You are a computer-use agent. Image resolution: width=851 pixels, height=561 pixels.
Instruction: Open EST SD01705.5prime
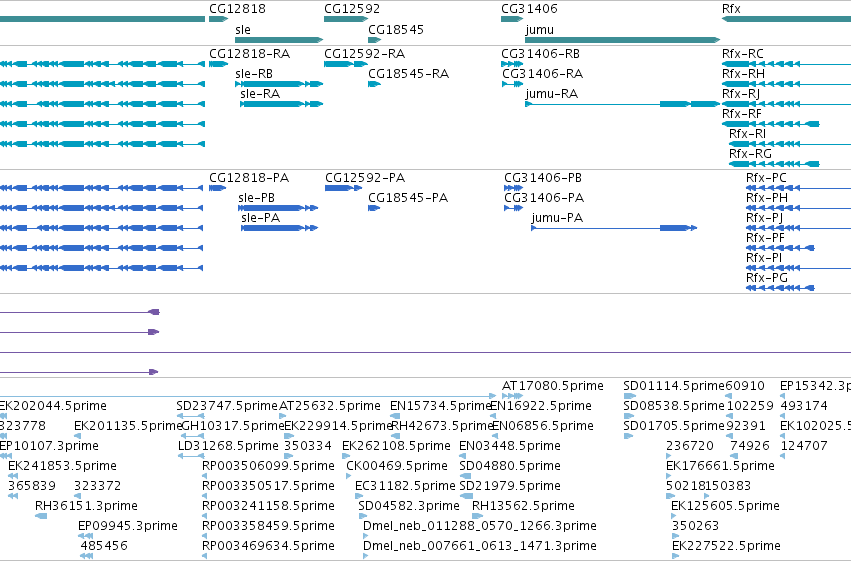pyautogui.click(x=674, y=426)
